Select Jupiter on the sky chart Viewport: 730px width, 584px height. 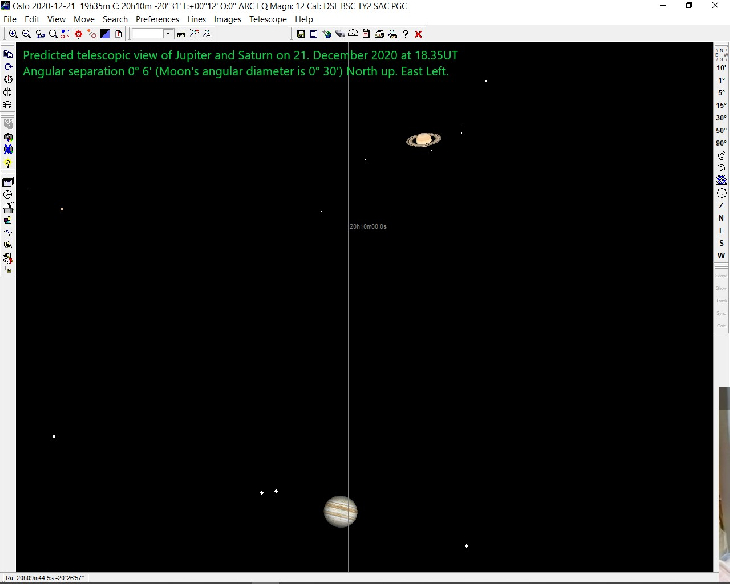point(340,511)
